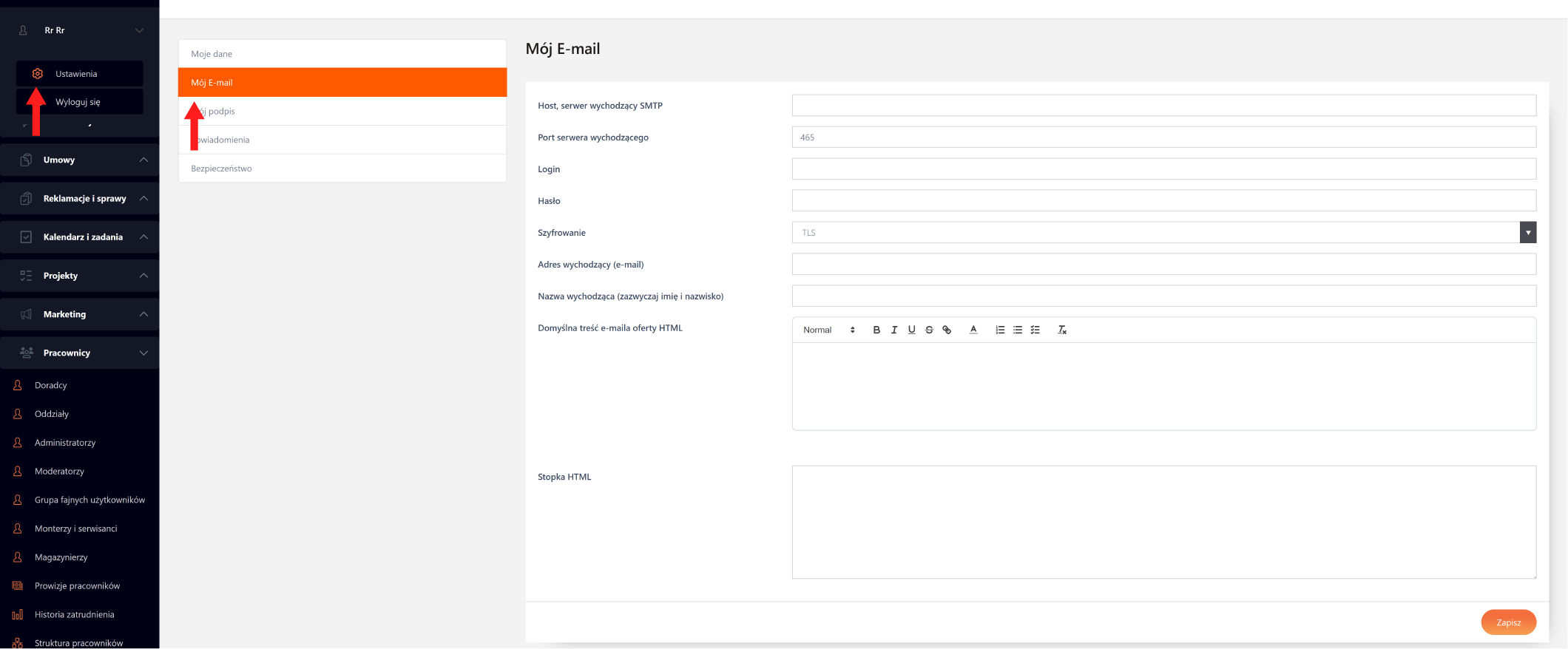Insert a checklist in the editor
Viewport: 1568px width, 649px height.
[x=1035, y=330]
